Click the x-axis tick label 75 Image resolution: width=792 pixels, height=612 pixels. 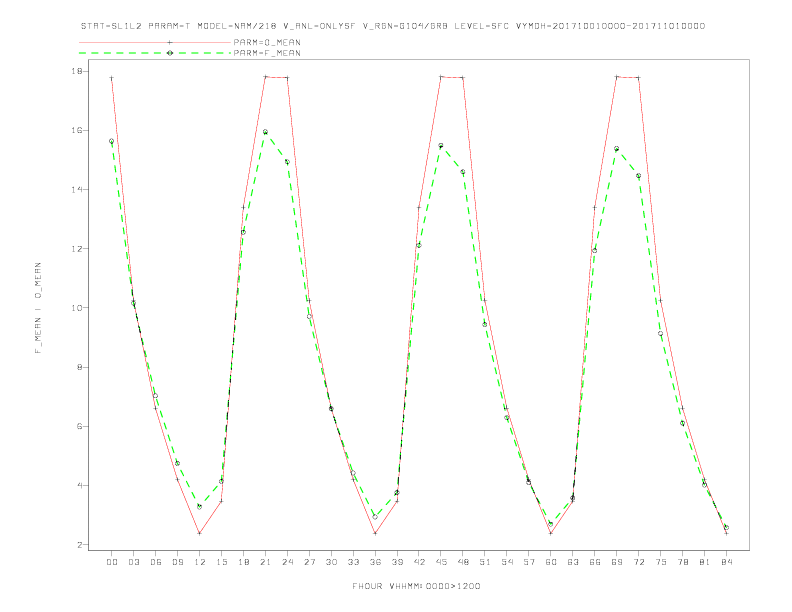pyautogui.click(x=661, y=562)
